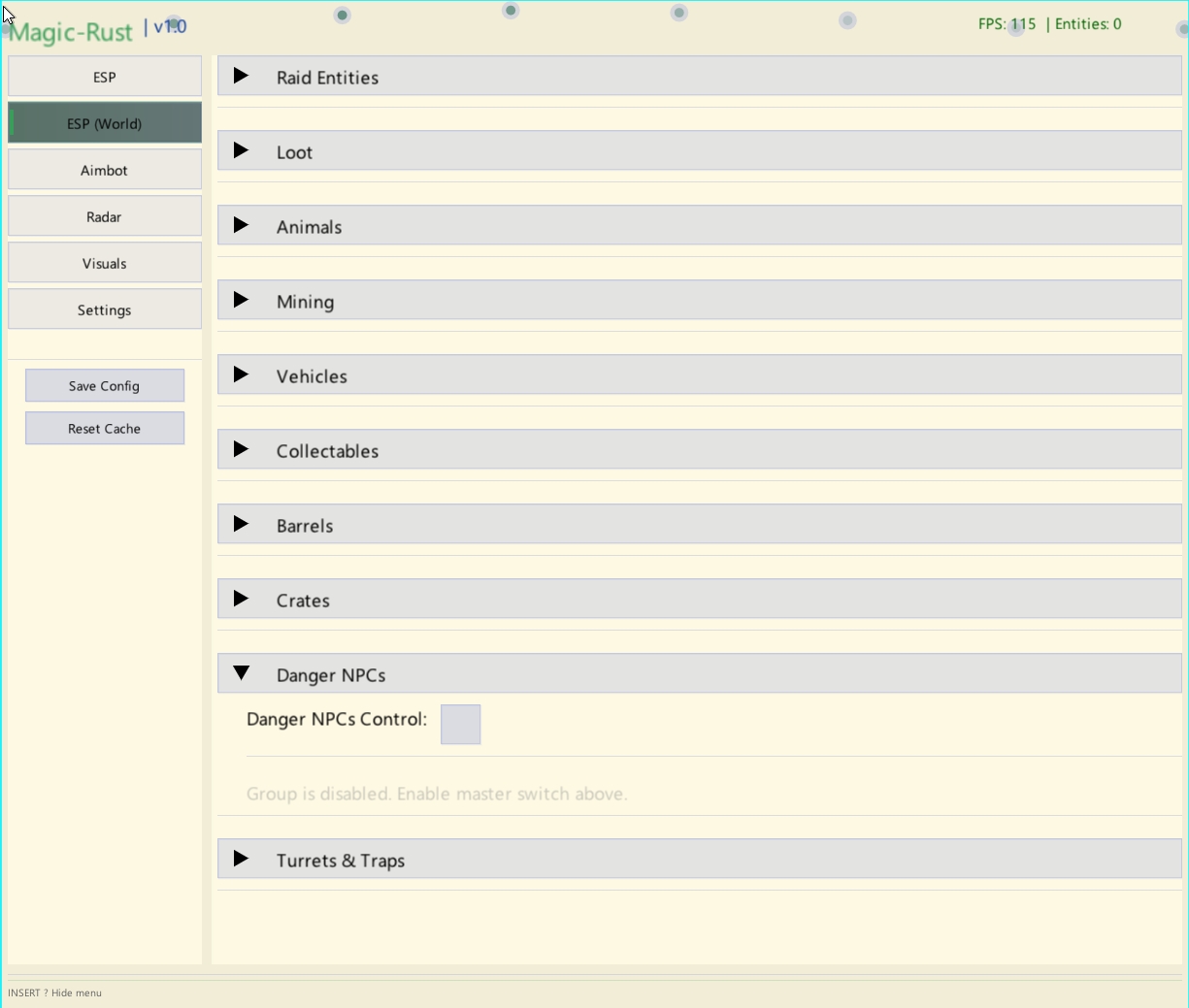Select the ESP (World) tab
The width and height of the screenshot is (1189, 1008).
pos(105,123)
